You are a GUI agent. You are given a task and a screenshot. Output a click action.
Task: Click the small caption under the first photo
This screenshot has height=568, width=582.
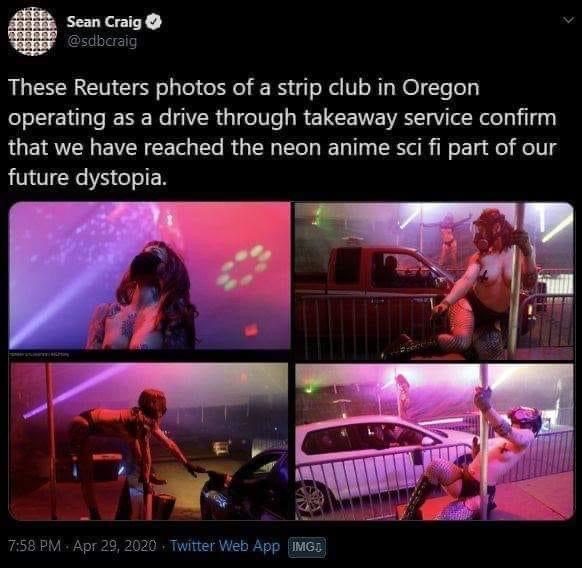pos(39,355)
